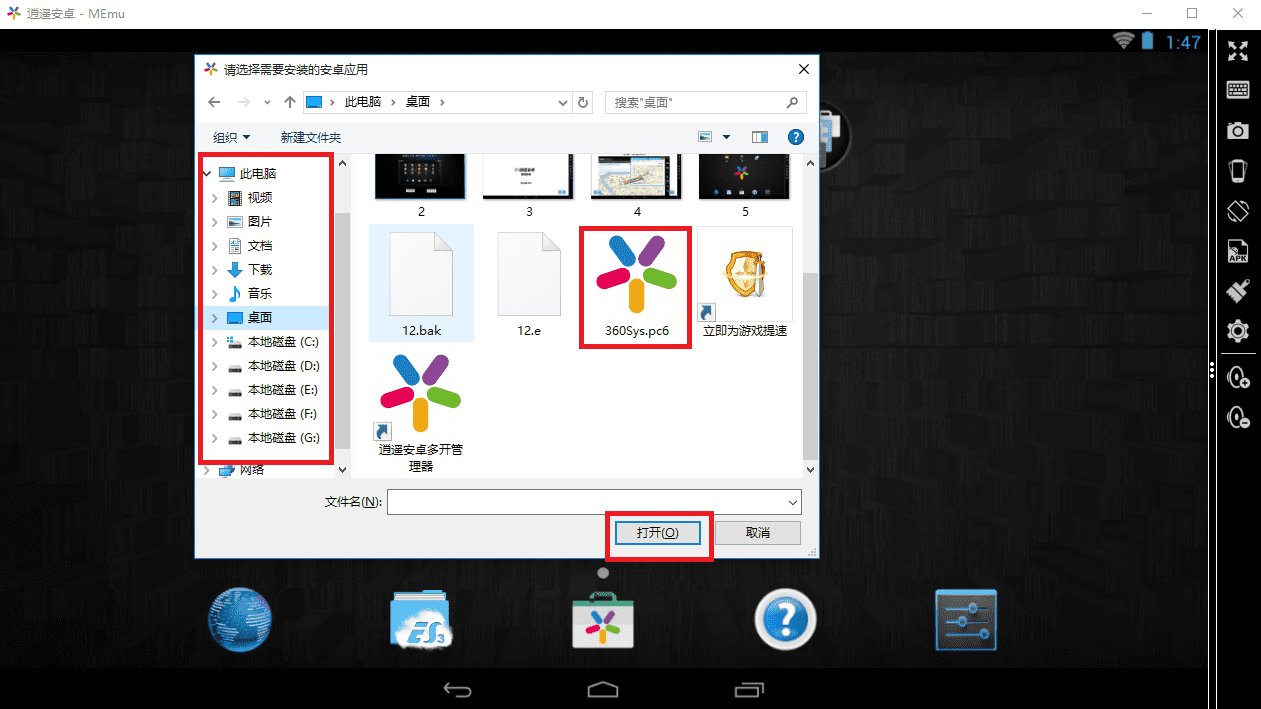Open MEmu settings gear icon
Image resolution: width=1261 pixels, height=709 pixels.
(x=1238, y=331)
